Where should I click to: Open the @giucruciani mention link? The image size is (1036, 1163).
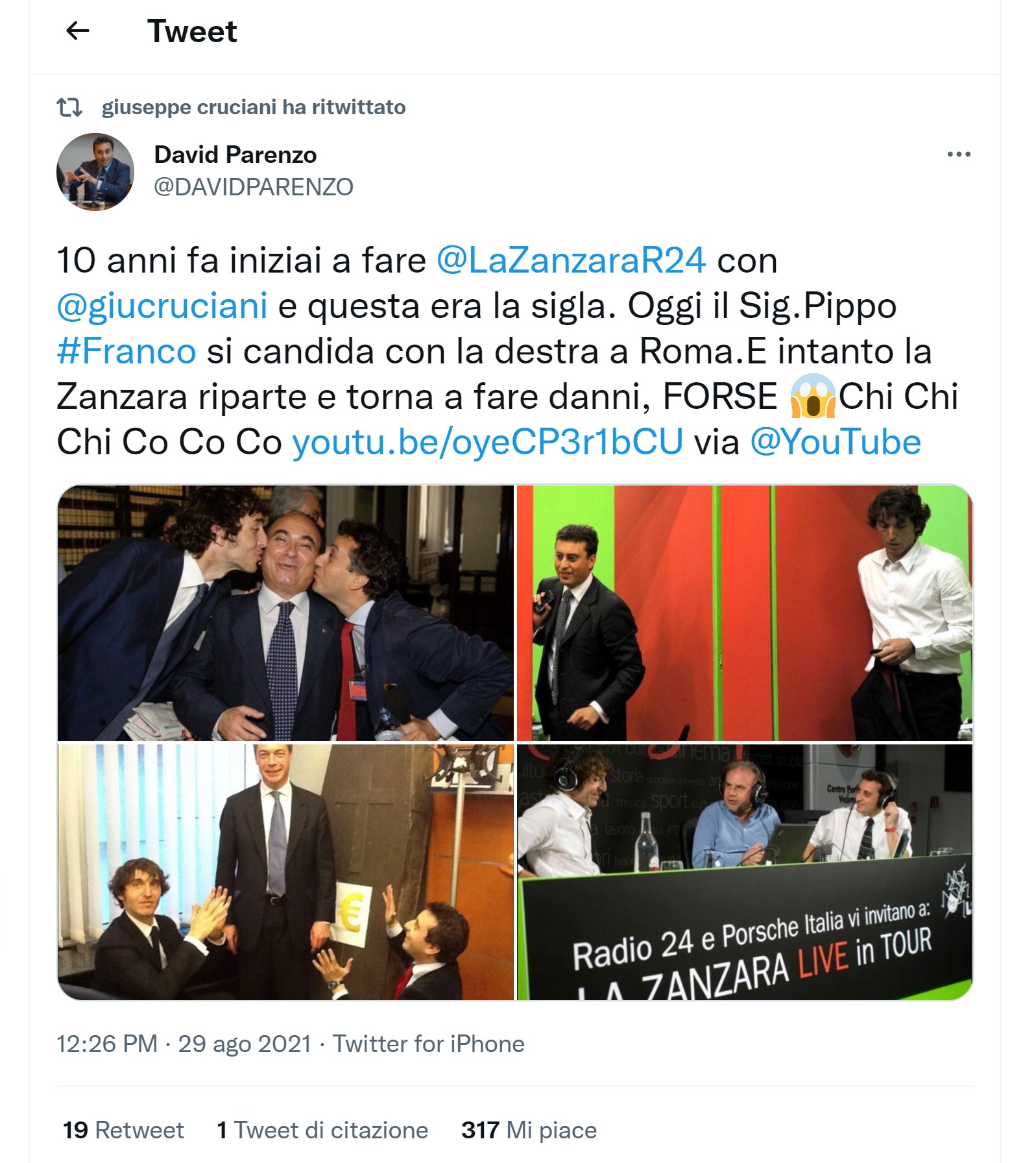(x=162, y=306)
